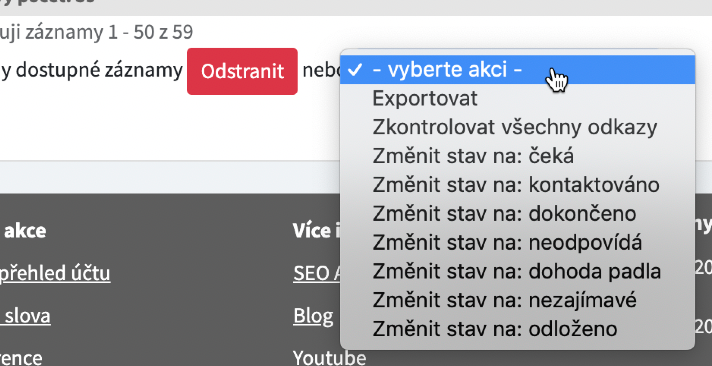Select Změnit stav na: dohoda padla
Viewport: 712px width, 366px height.
click(x=517, y=272)
